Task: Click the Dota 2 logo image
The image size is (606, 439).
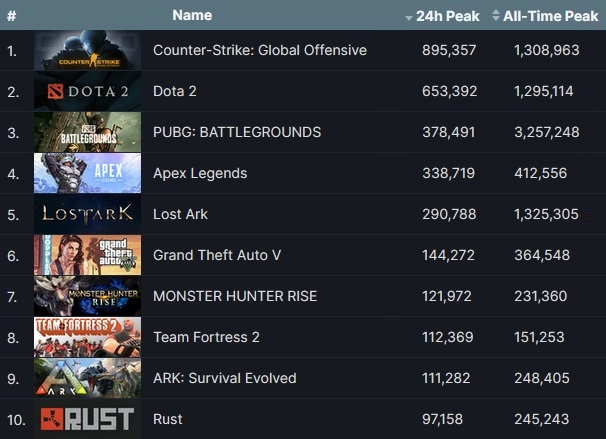Action: pos(87,92)
